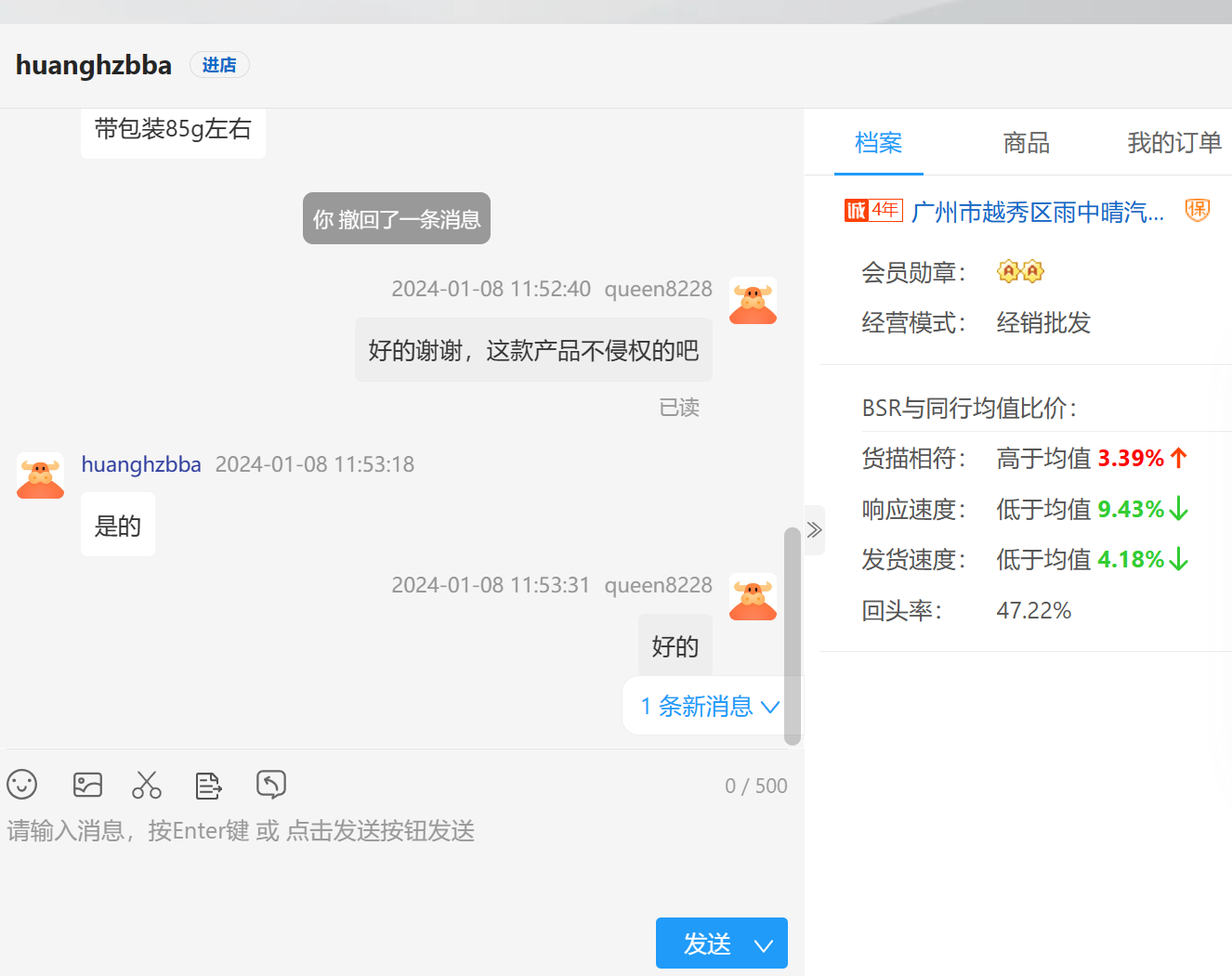Click the 进店 enter shop button
Viewport: 1232px width, 976px height.
219,65
